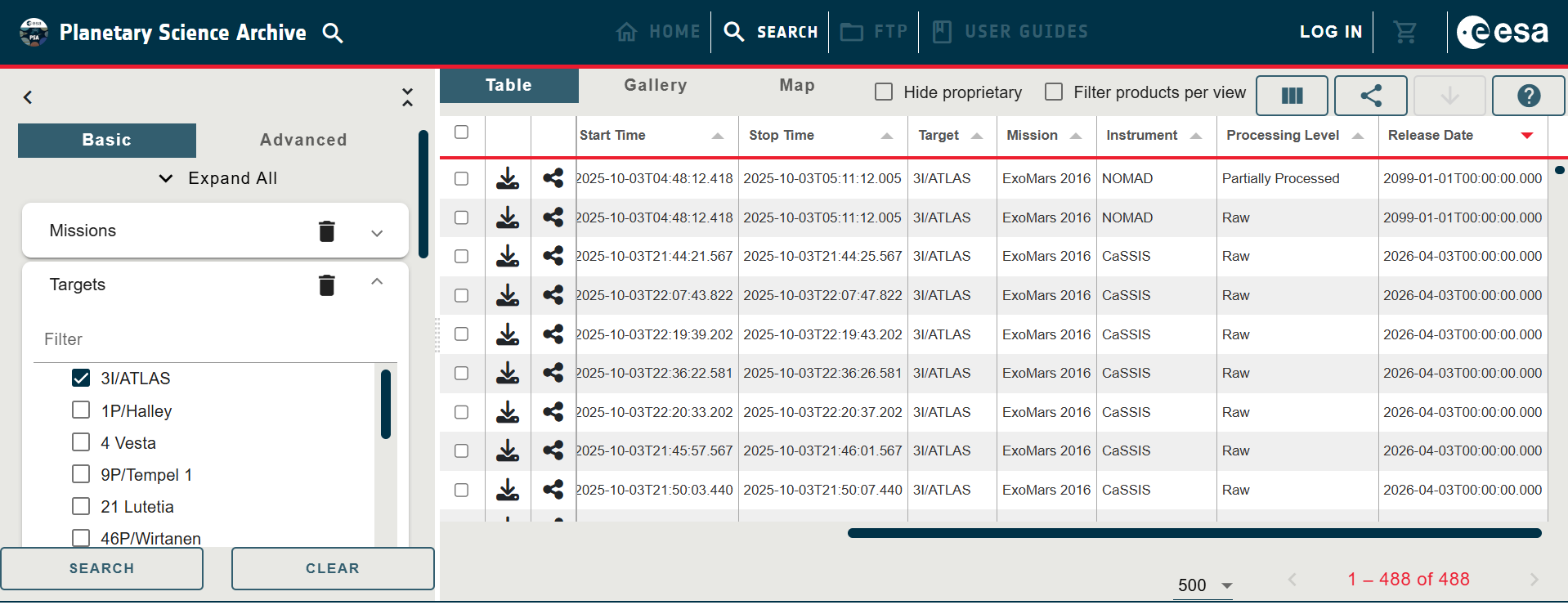Viewport: 1568px width, 614px height.
Task: Expand the Missions section chevron
Action: [377, 233]
